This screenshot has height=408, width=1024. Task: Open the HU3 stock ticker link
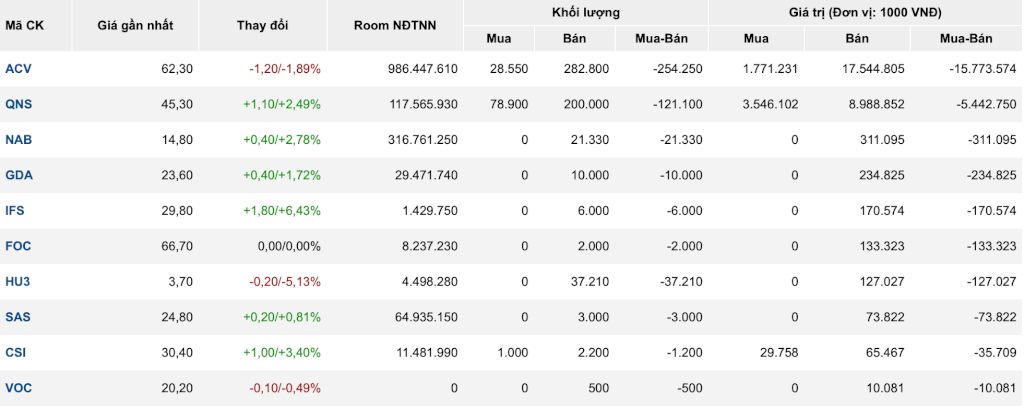(x=18, y=281)
